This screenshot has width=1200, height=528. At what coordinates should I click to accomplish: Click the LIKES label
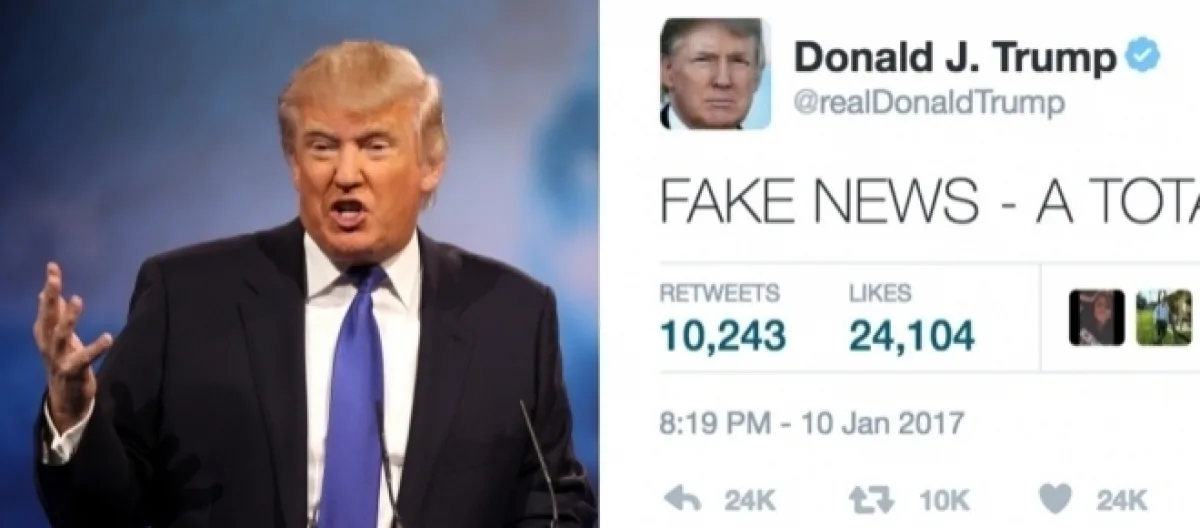pyautogui.click(x=880, y=293)
